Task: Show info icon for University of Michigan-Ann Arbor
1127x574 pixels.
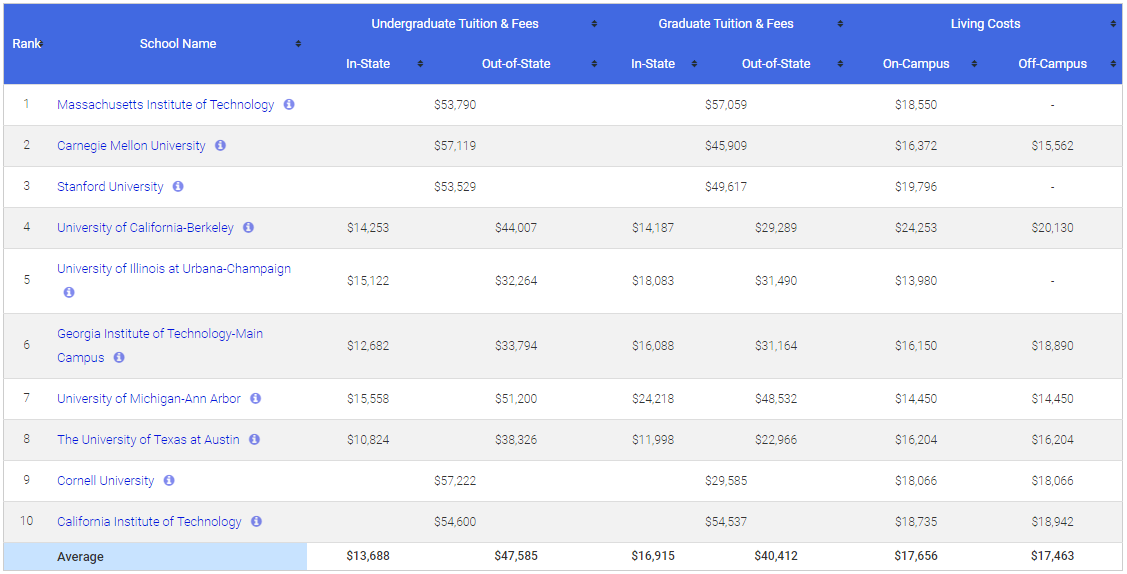Action: [256, 398]
